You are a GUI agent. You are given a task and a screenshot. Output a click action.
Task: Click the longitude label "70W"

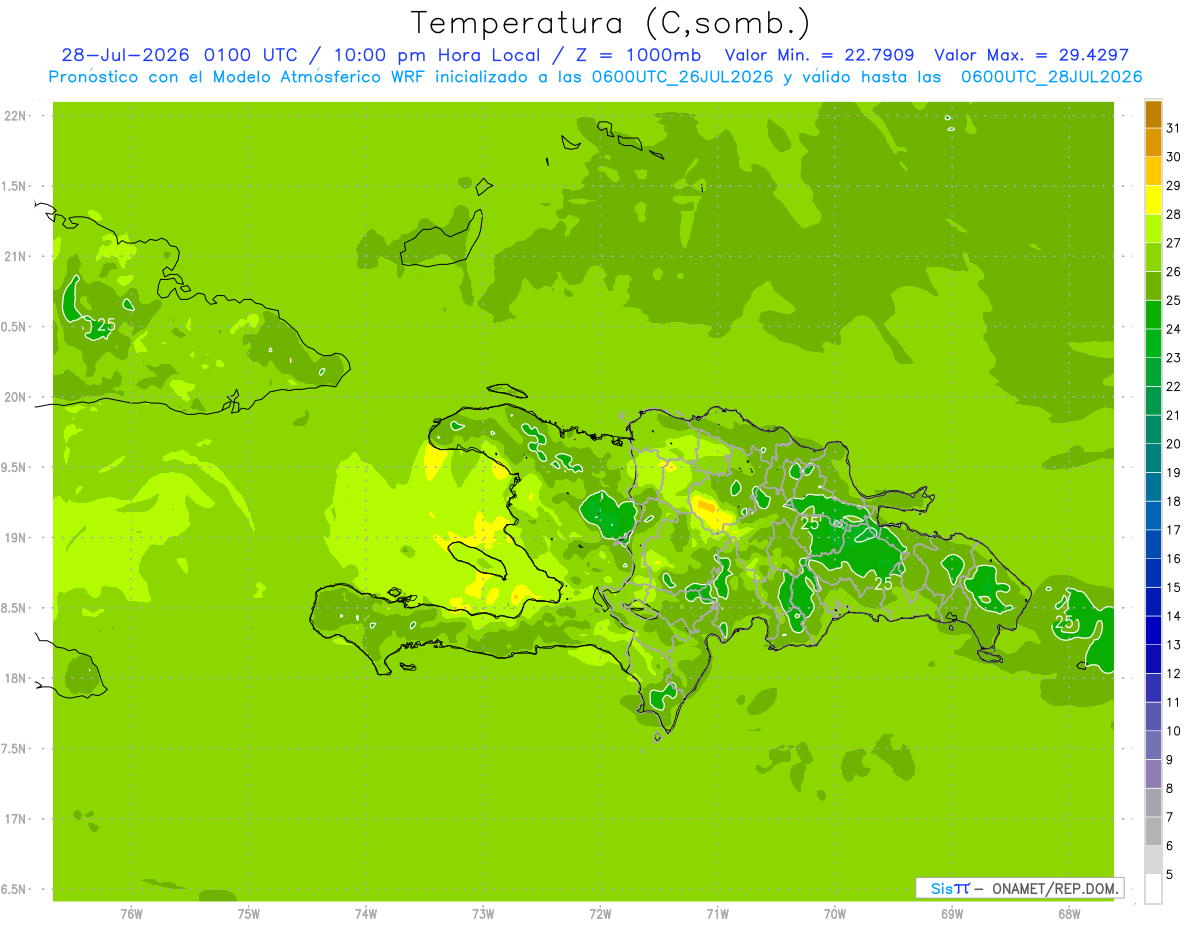pyautogui.click(x=835, y=914)
